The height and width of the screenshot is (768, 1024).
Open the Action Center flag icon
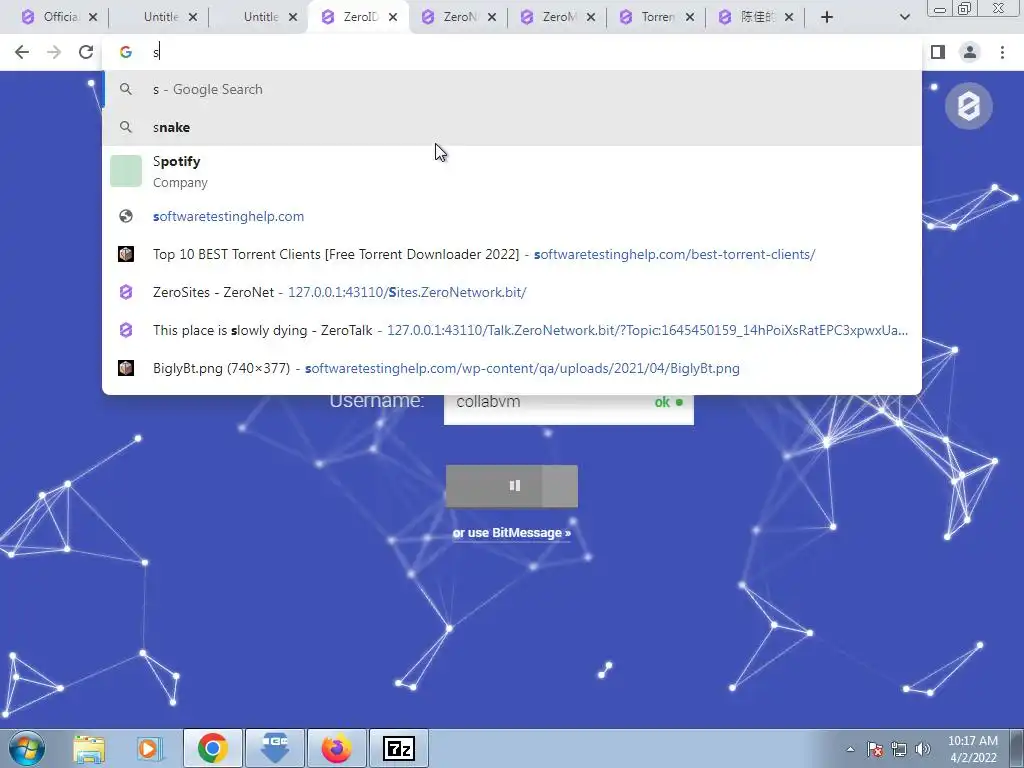coord(875,749)
